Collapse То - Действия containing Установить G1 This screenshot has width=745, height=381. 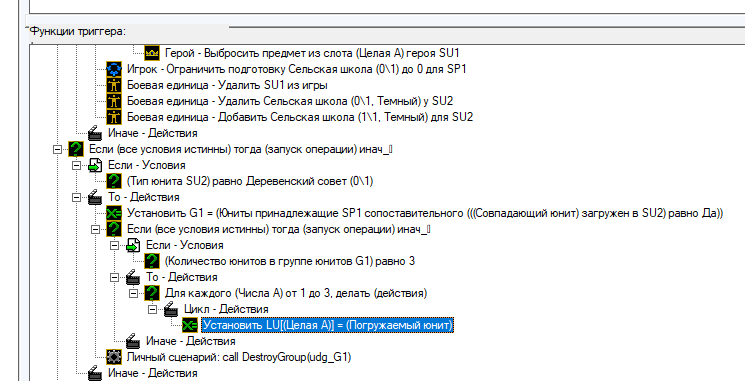[76, 198]
